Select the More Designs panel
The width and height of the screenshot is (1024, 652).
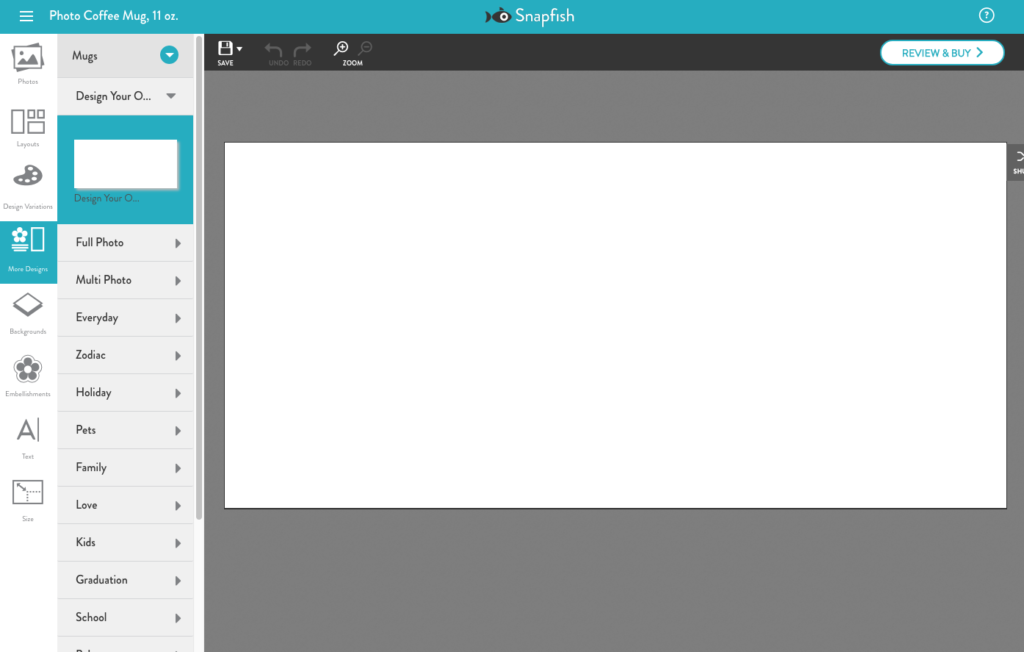[x=28, y=252]
